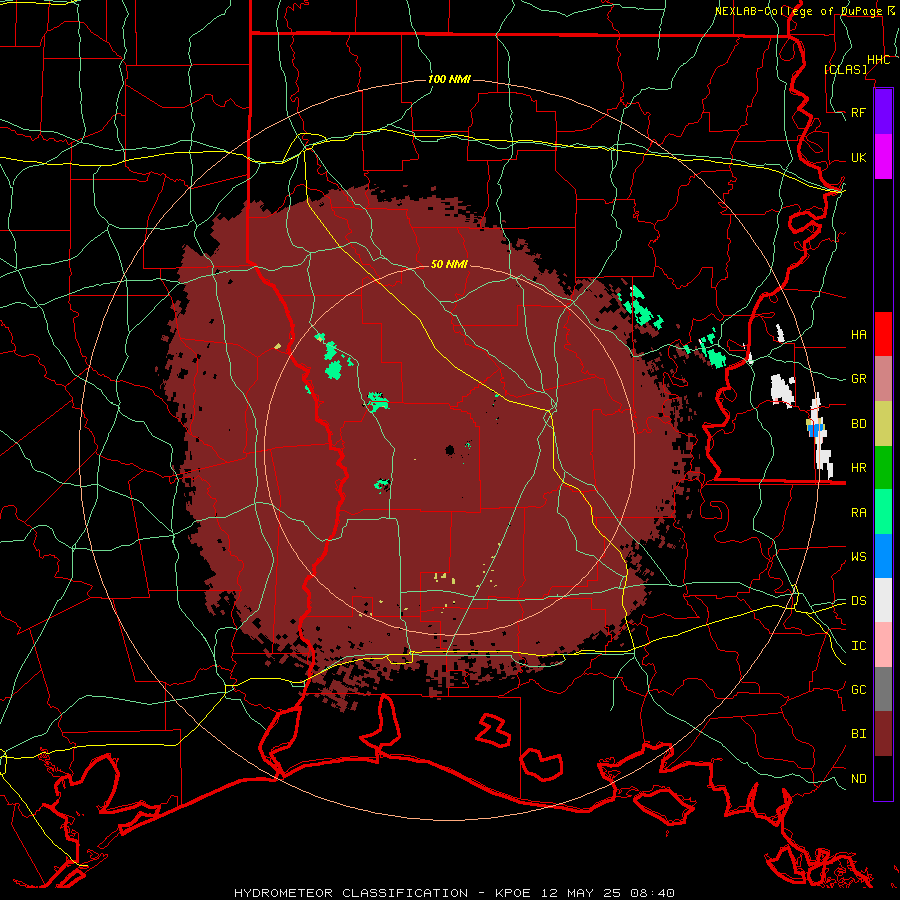
Task: Click the IC pink legend swatch
Action: coord(883,645)
